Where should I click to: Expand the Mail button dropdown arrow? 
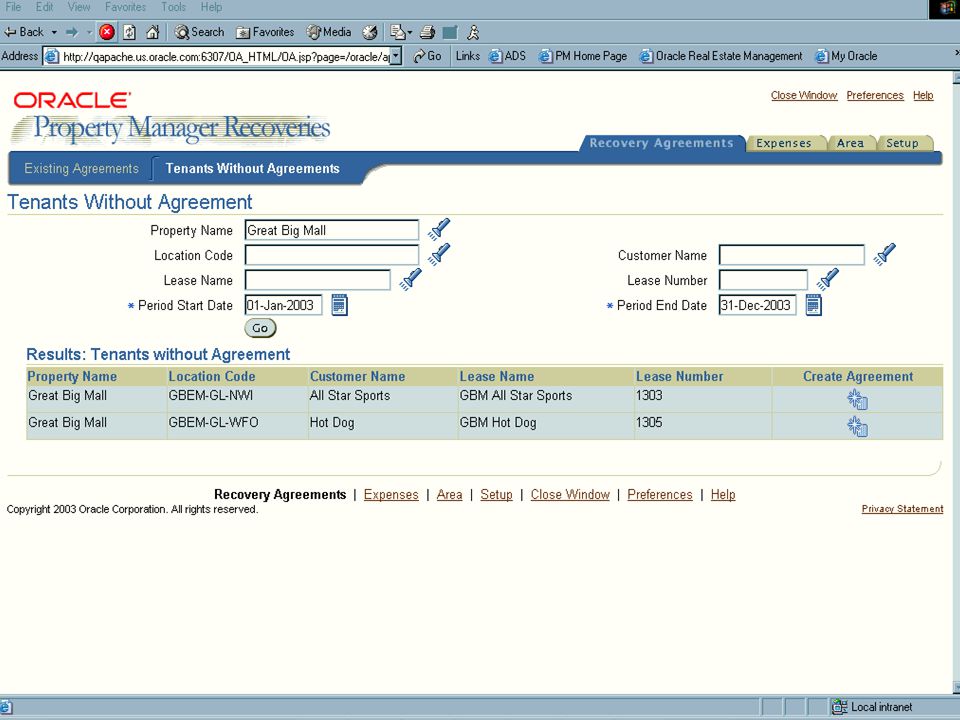click(410, 32)
